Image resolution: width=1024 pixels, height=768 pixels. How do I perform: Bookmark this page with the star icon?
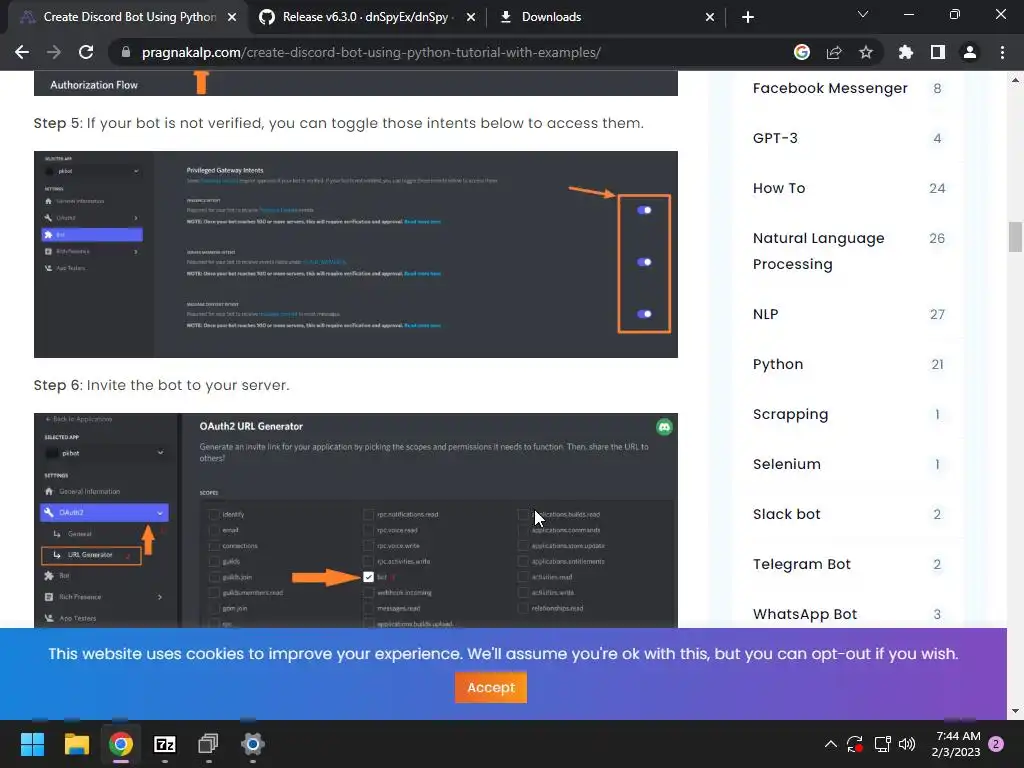pyautogui.click(x=866, y=52)
